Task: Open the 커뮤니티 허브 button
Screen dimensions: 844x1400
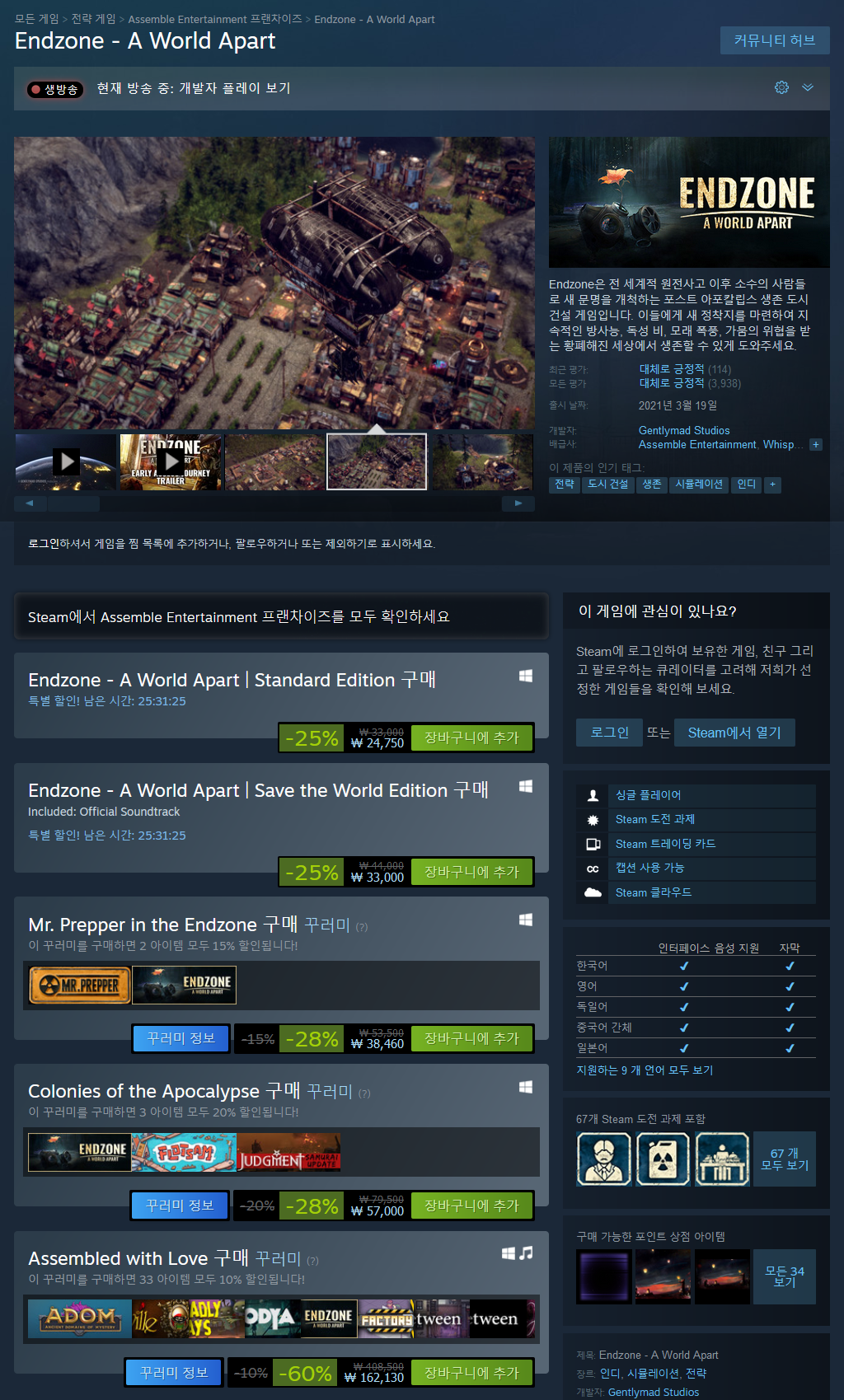Action: tap(775, 40)
